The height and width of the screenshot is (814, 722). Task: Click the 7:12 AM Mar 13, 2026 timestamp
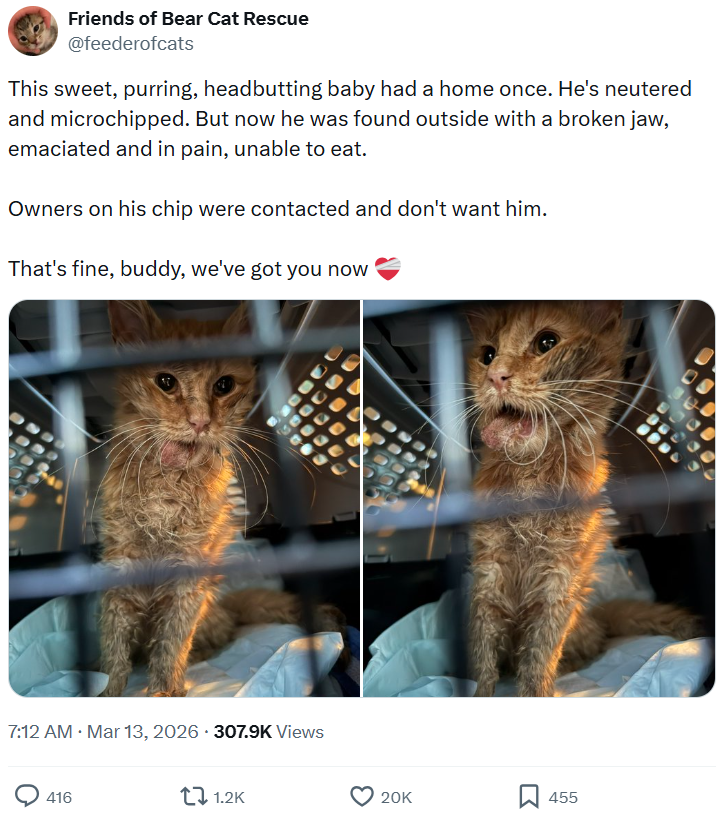[103, 731]
